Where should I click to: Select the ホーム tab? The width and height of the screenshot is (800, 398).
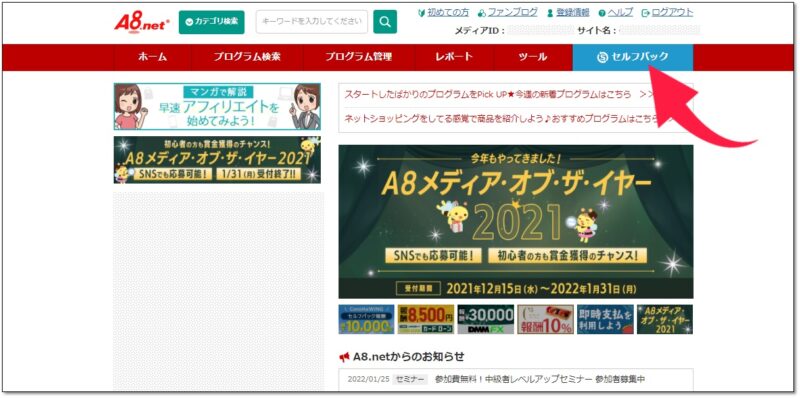[152, 57]
